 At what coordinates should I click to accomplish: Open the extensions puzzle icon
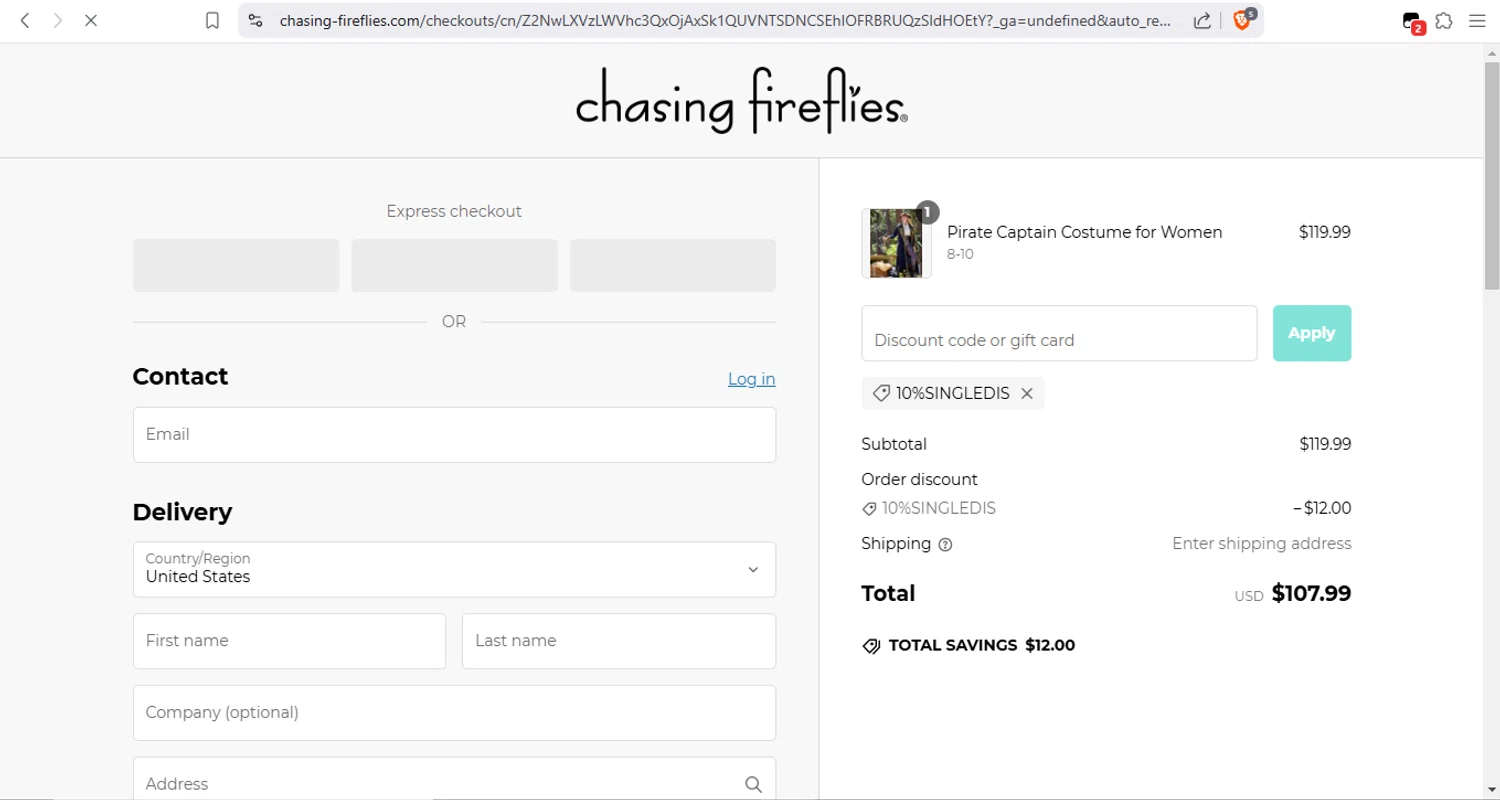pyautogui.click(x=1444, y=20)
